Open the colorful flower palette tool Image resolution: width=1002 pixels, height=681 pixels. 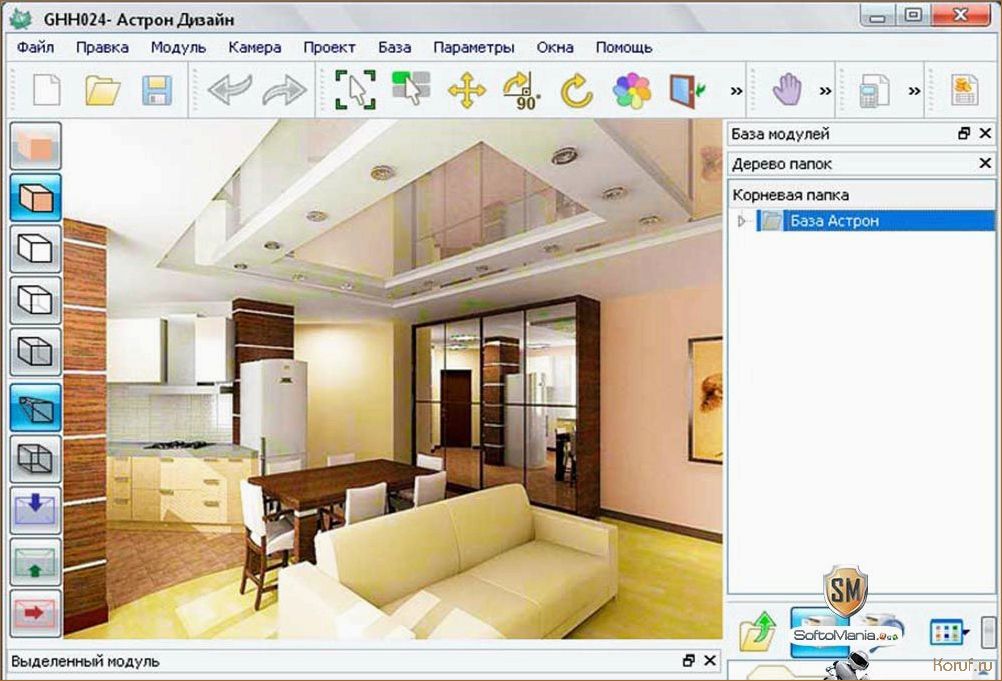(x=631, y=91)
